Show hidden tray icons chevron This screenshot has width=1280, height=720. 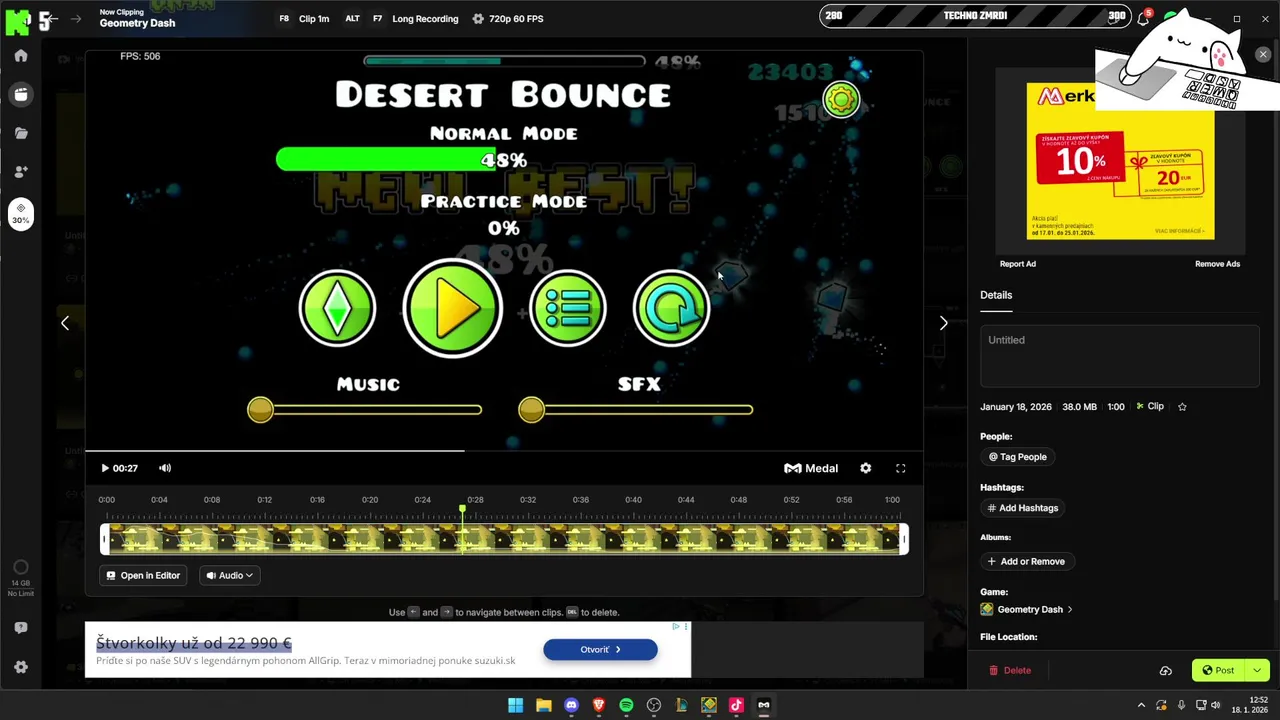tap(1141, 705)
